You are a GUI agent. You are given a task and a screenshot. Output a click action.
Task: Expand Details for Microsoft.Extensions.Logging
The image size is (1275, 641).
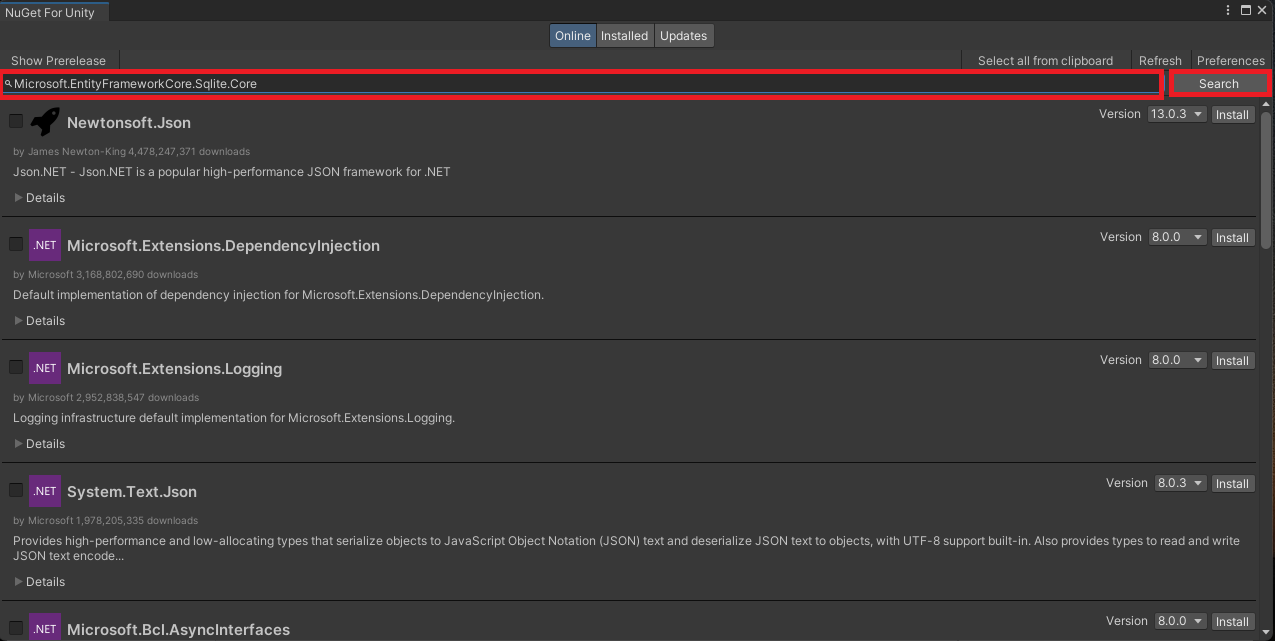[x=40, y=444]
